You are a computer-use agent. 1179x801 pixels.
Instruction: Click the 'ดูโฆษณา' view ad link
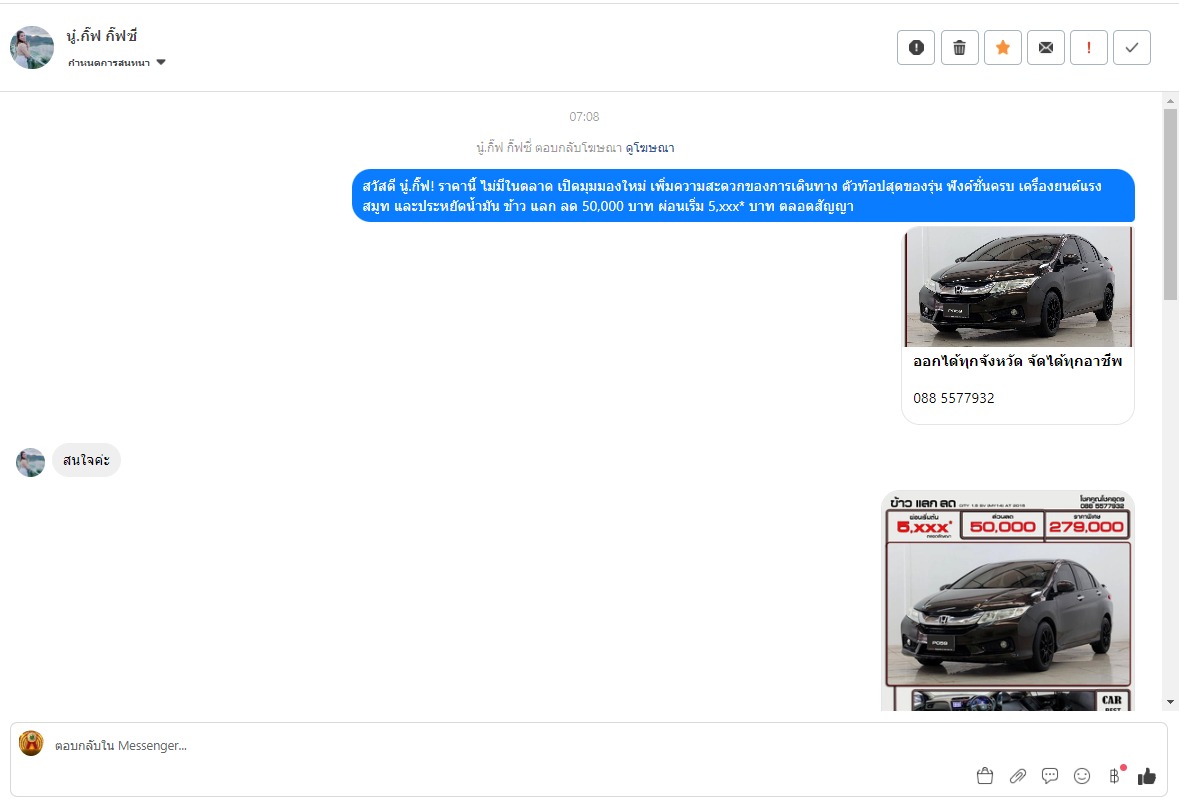tap(650, 148)
